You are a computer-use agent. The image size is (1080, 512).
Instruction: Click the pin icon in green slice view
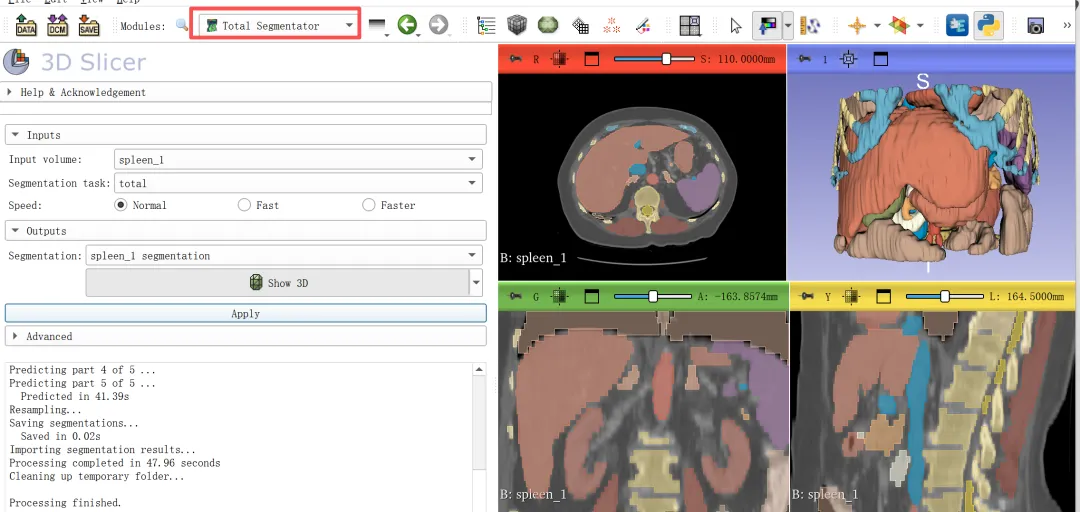tap(515, 297)
